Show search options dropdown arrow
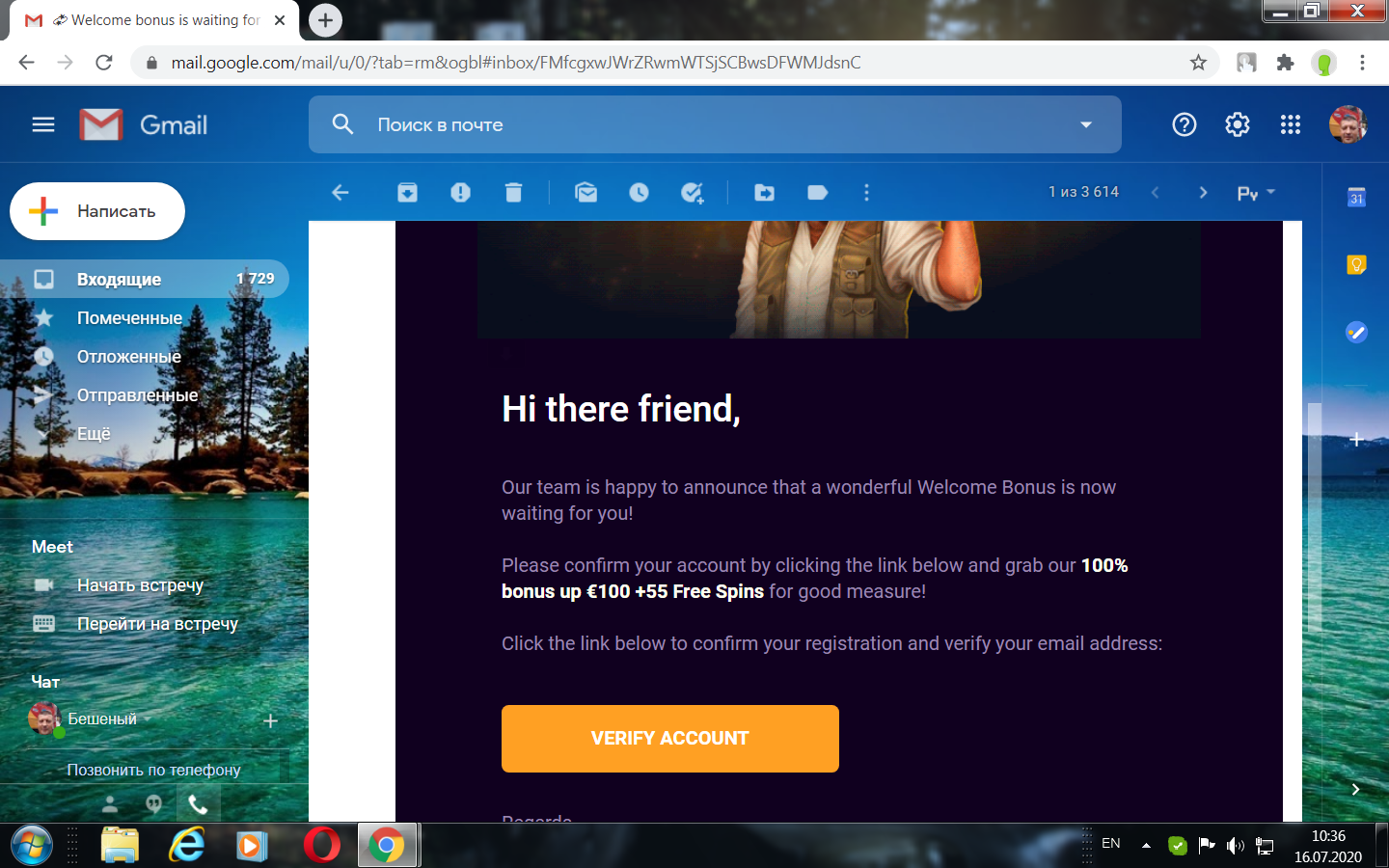 [1086, 124]
